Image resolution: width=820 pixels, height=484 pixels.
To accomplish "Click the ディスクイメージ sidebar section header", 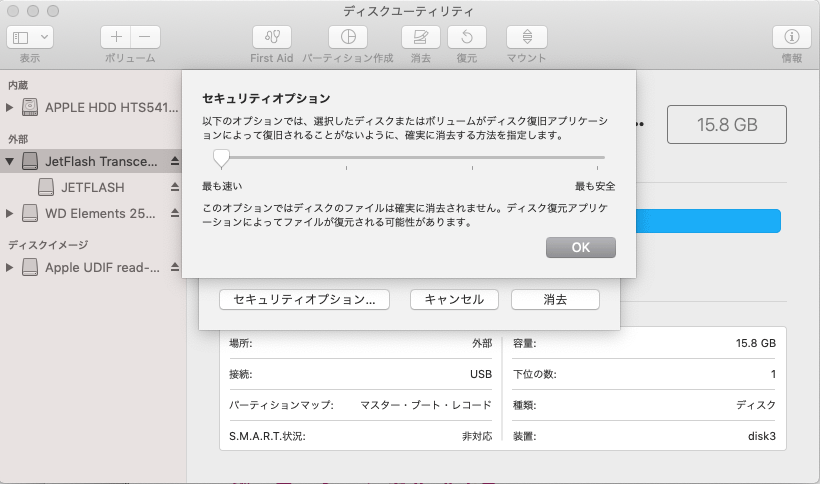I will tap(48, 245).
